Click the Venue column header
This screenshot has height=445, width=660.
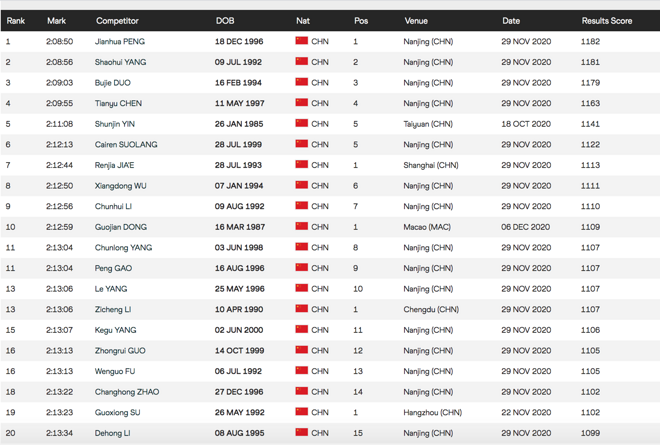click(416, 21)
